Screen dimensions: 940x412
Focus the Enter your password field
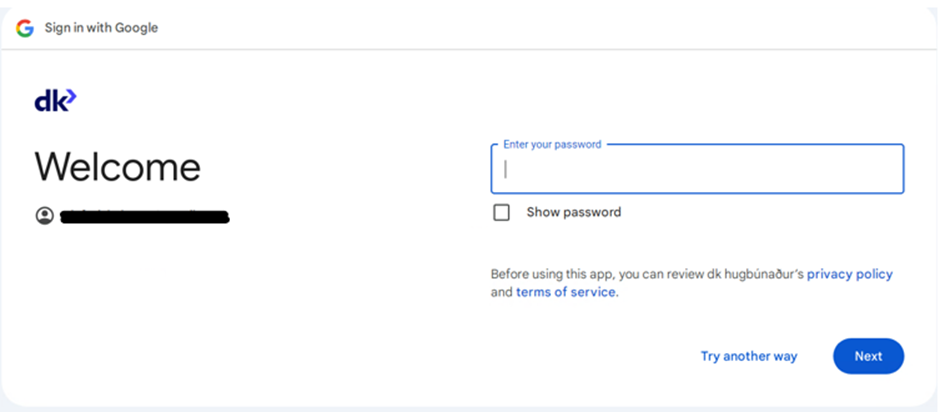pyautogui.click(x=697, y=169)
